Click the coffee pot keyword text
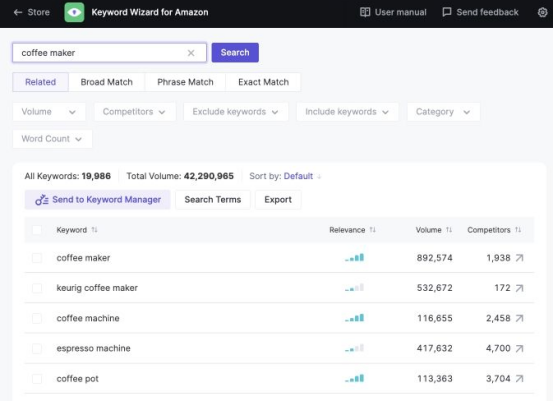Screen dimensions: 554x402 tap(77, 379)
